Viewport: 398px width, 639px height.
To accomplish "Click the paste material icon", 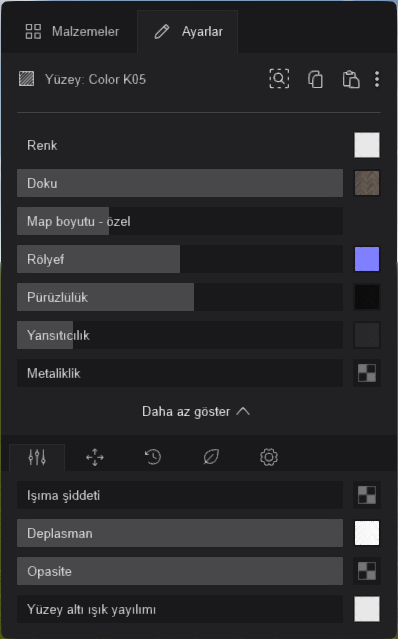I will pos(351,79).
